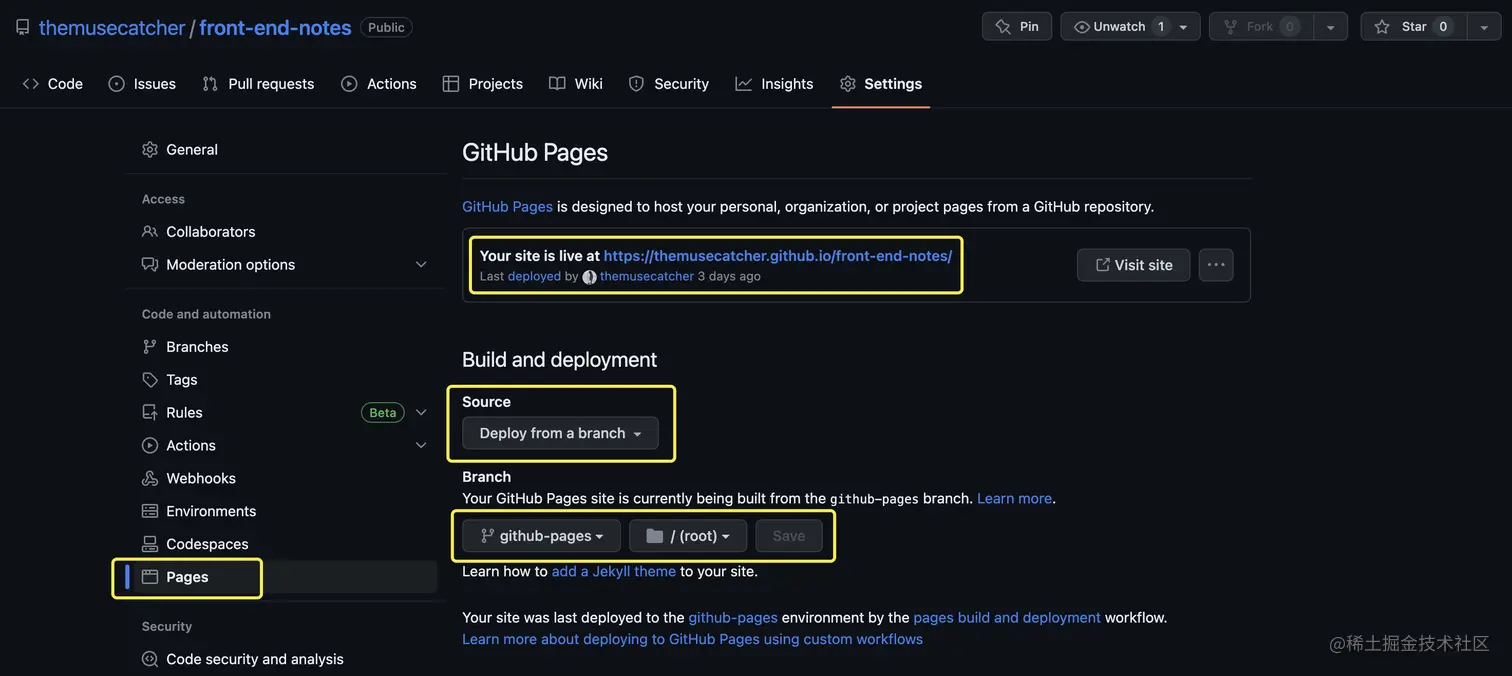Open pages build and deployment workflow link
1512x676 pixels.
[x=1007, y=618]
